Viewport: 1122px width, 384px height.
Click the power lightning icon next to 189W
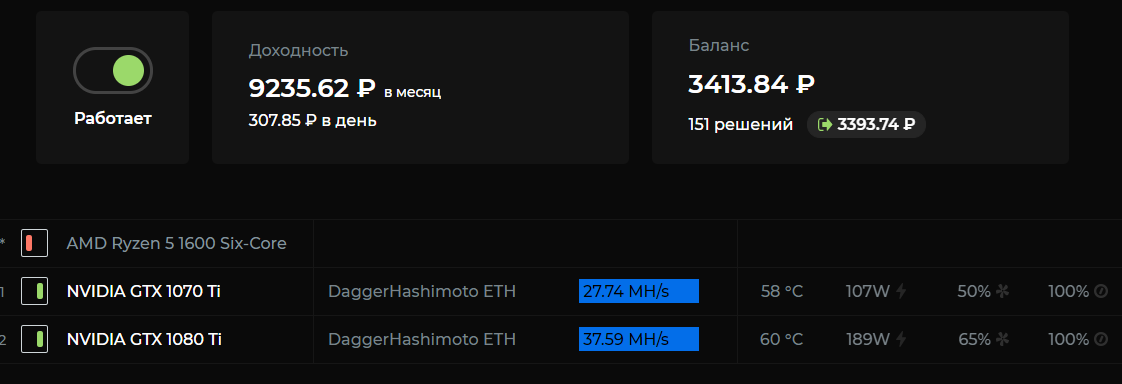902,339
